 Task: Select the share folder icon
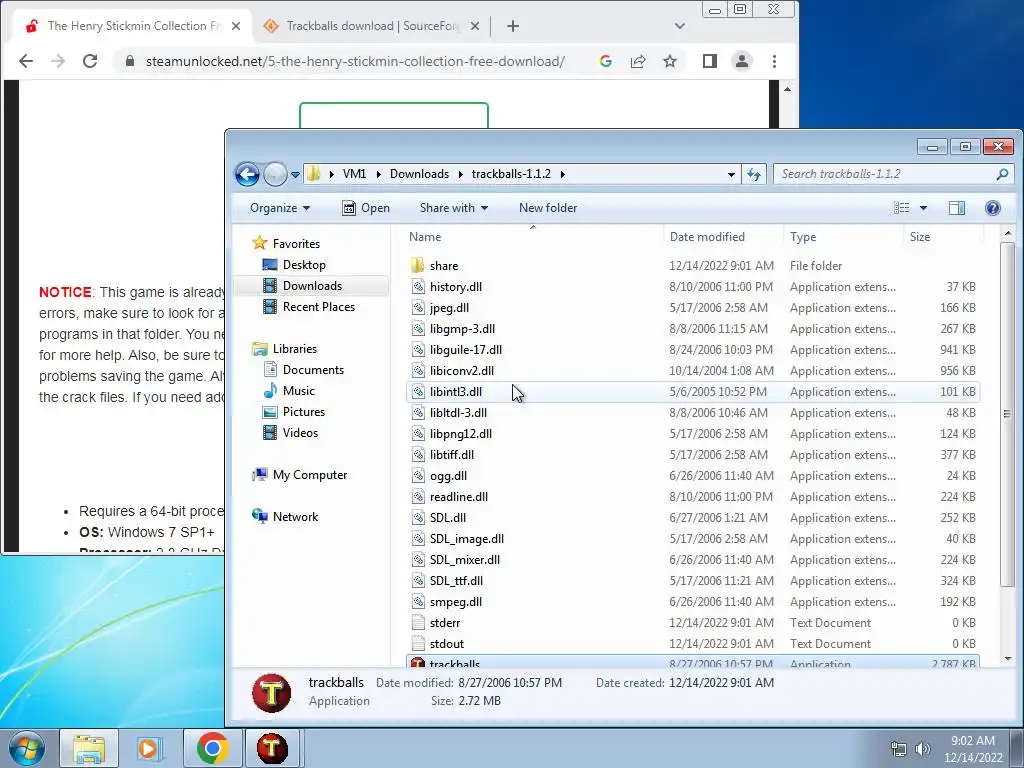click(418, 265)
